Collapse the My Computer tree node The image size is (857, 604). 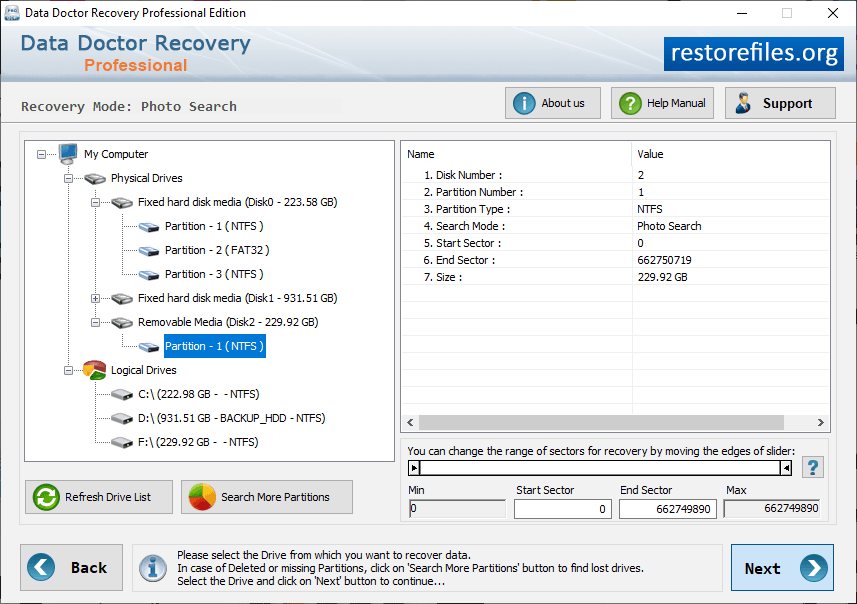coord(42,154)
